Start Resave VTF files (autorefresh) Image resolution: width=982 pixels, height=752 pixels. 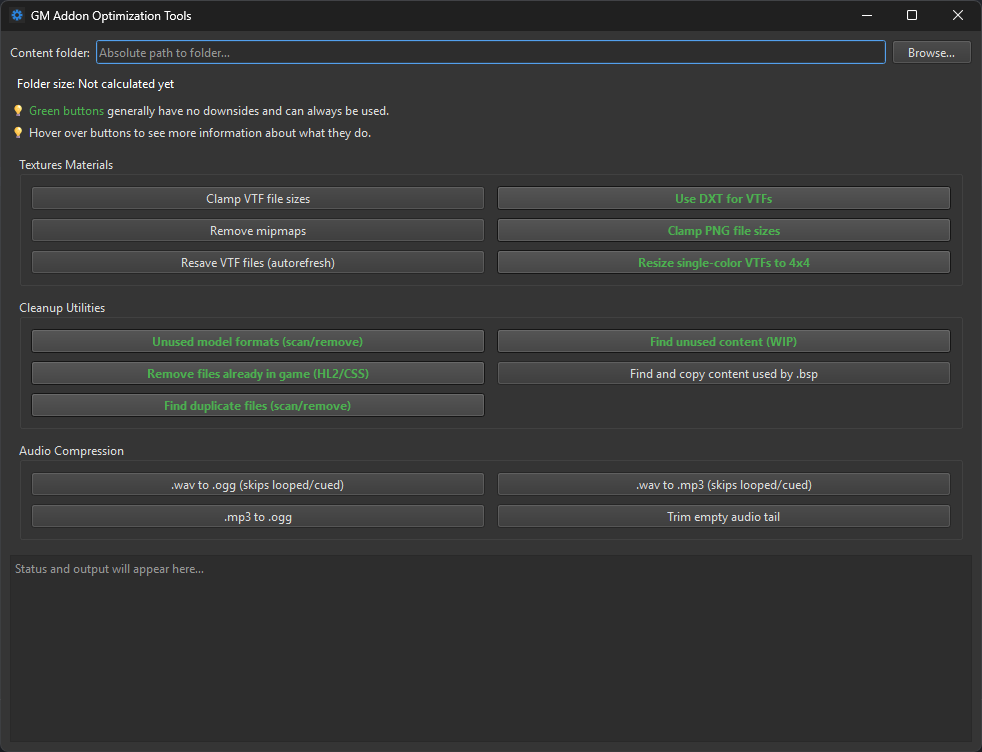258,262
